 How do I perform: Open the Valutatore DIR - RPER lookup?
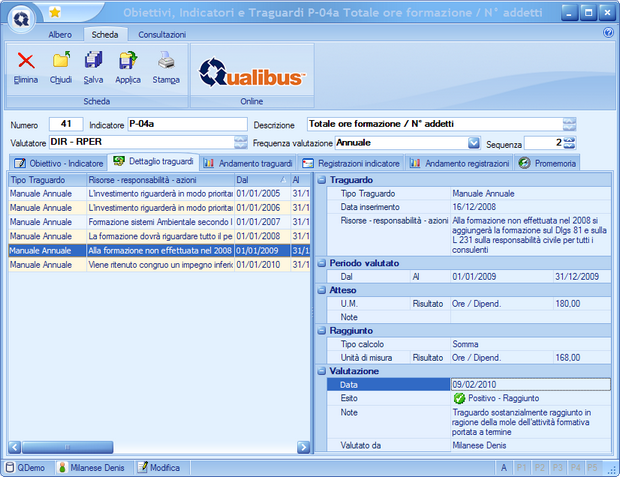(240, 143)
